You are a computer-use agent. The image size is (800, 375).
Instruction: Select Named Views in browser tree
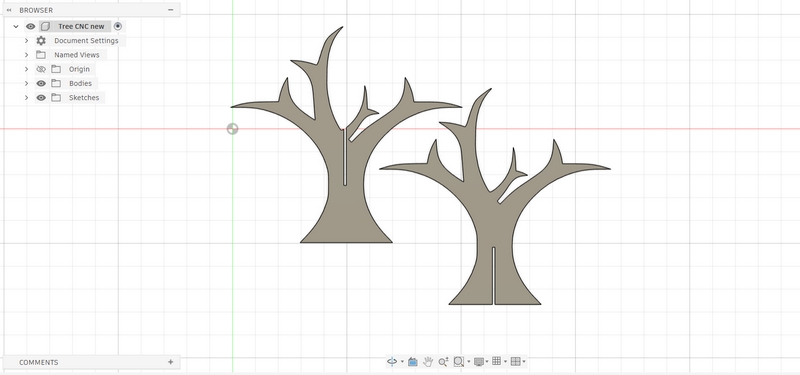pyautogui.click(x=77, y=55)
